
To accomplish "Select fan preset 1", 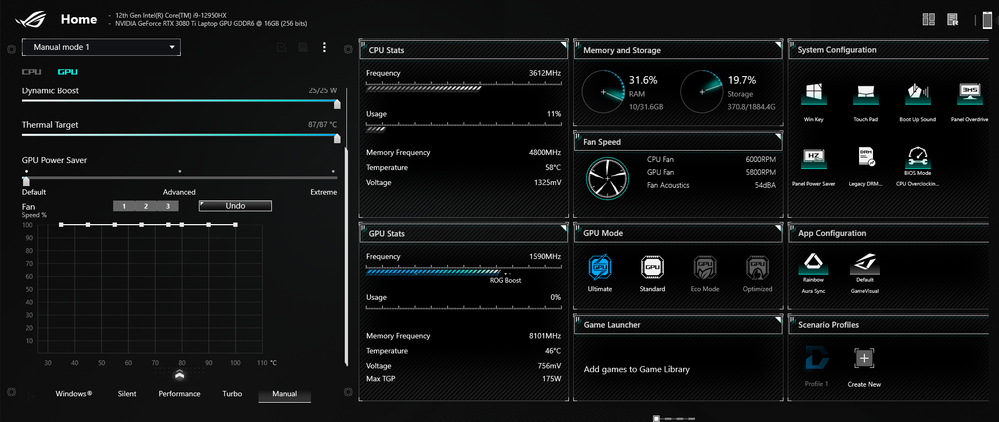I will [x=124, y=206].
